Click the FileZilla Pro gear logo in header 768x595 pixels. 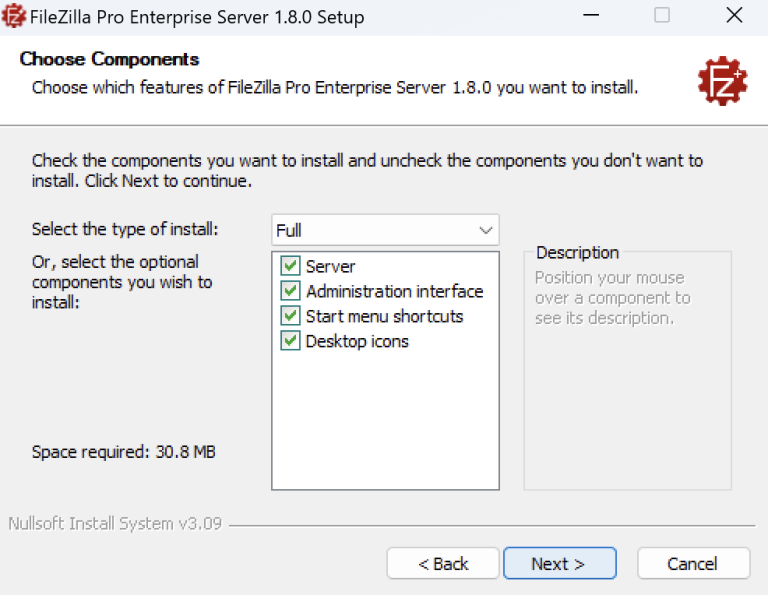pyautogui.click(x=722, y=80)
